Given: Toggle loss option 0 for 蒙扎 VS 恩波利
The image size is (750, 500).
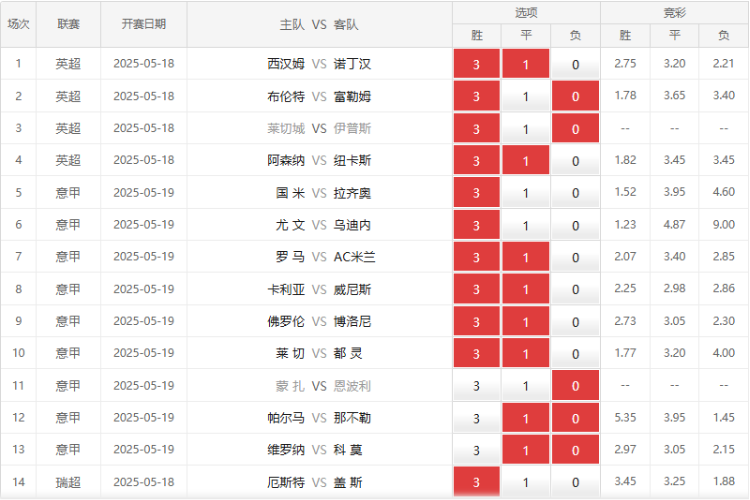Looking at the screenshot, I should pos(575,386).
